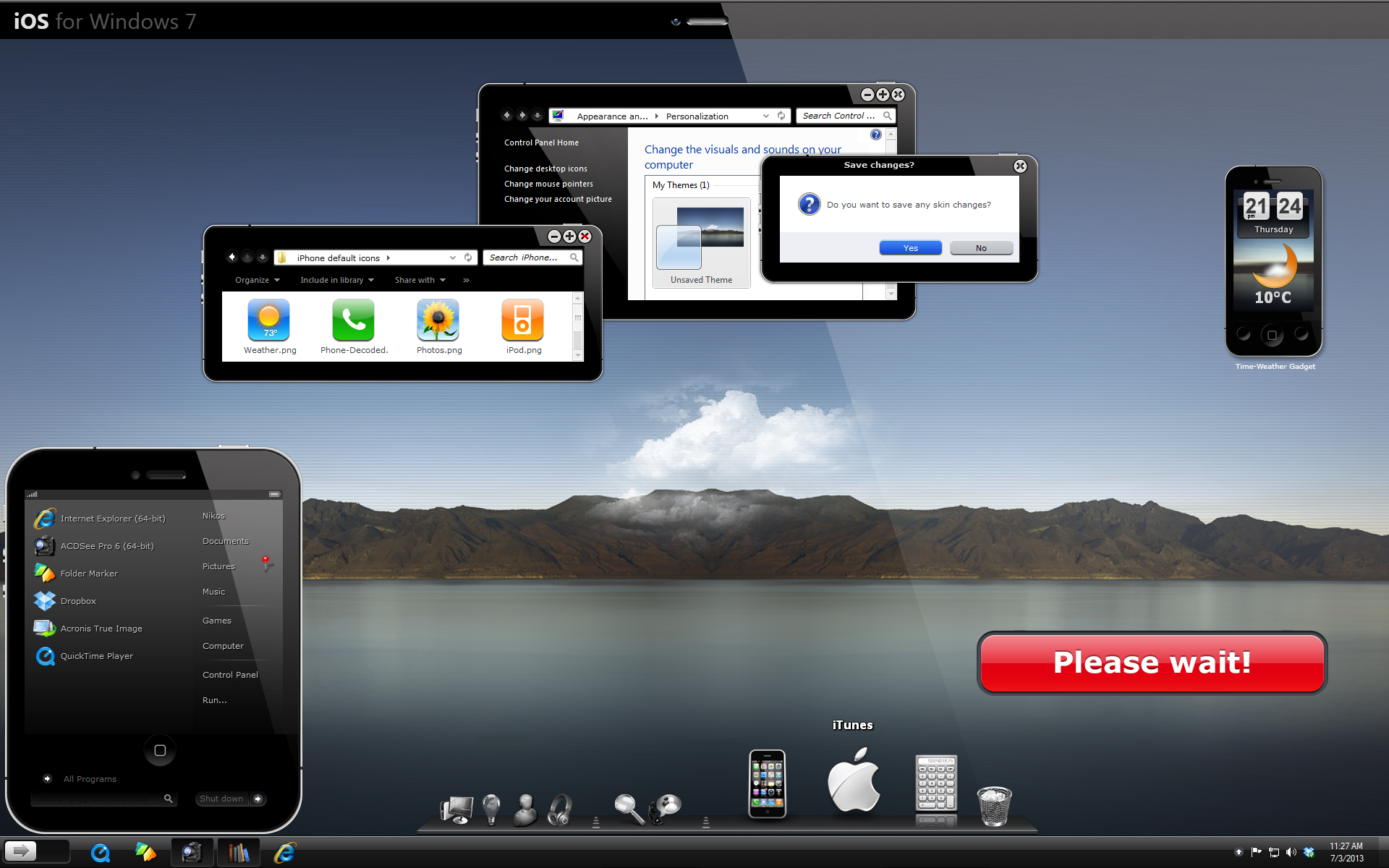
Task: Open the phone and chat bubble dock icon
Action: click(x=665, y=809)
